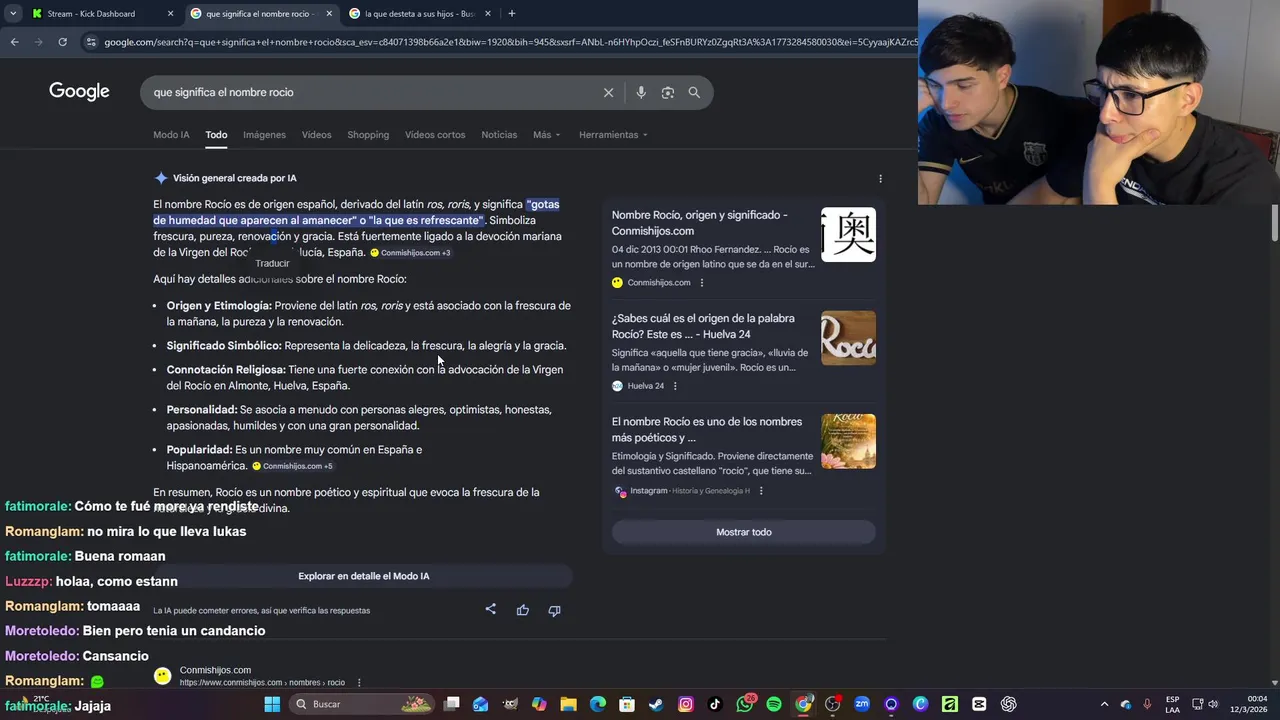Select the Videos tab
The width and height of the screenshot is (1280, 720).
click(316, 135)
